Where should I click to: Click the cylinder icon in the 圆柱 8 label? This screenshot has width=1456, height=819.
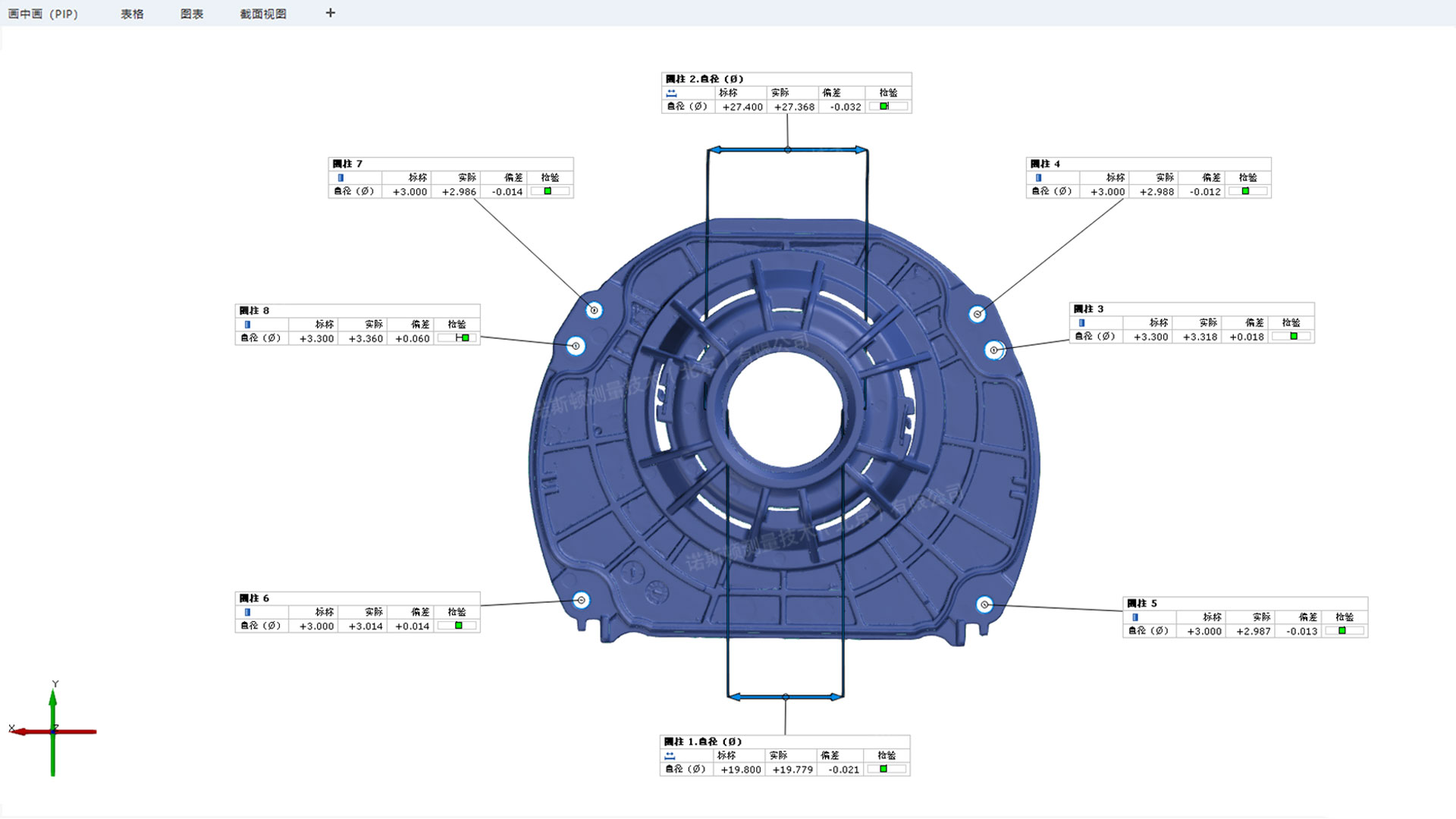click(247, 325)
